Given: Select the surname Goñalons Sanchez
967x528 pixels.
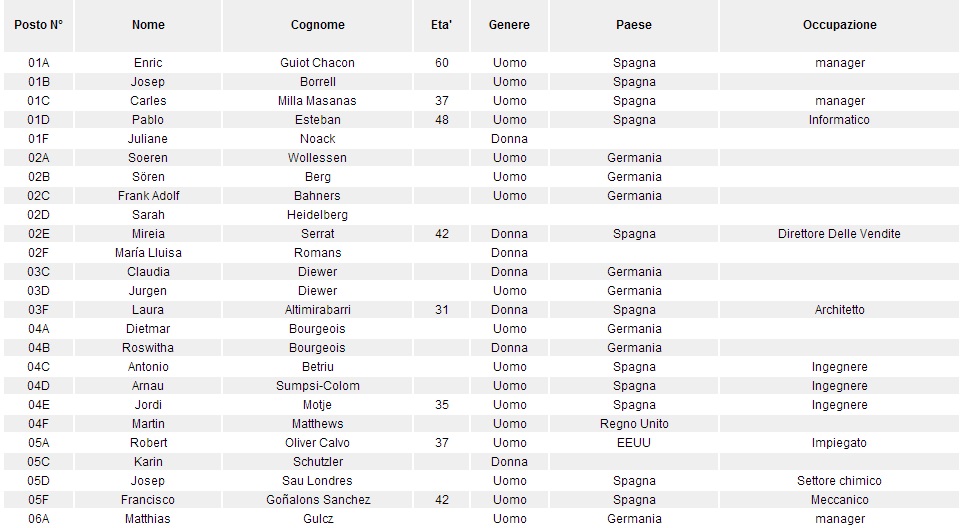Looking at the screenshot, I should click(317, 500).
